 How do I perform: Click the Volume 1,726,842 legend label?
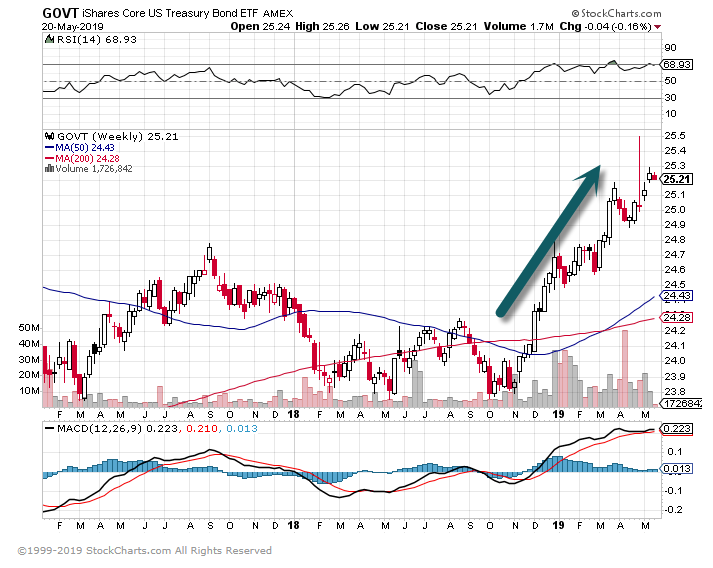pos(94,169)
